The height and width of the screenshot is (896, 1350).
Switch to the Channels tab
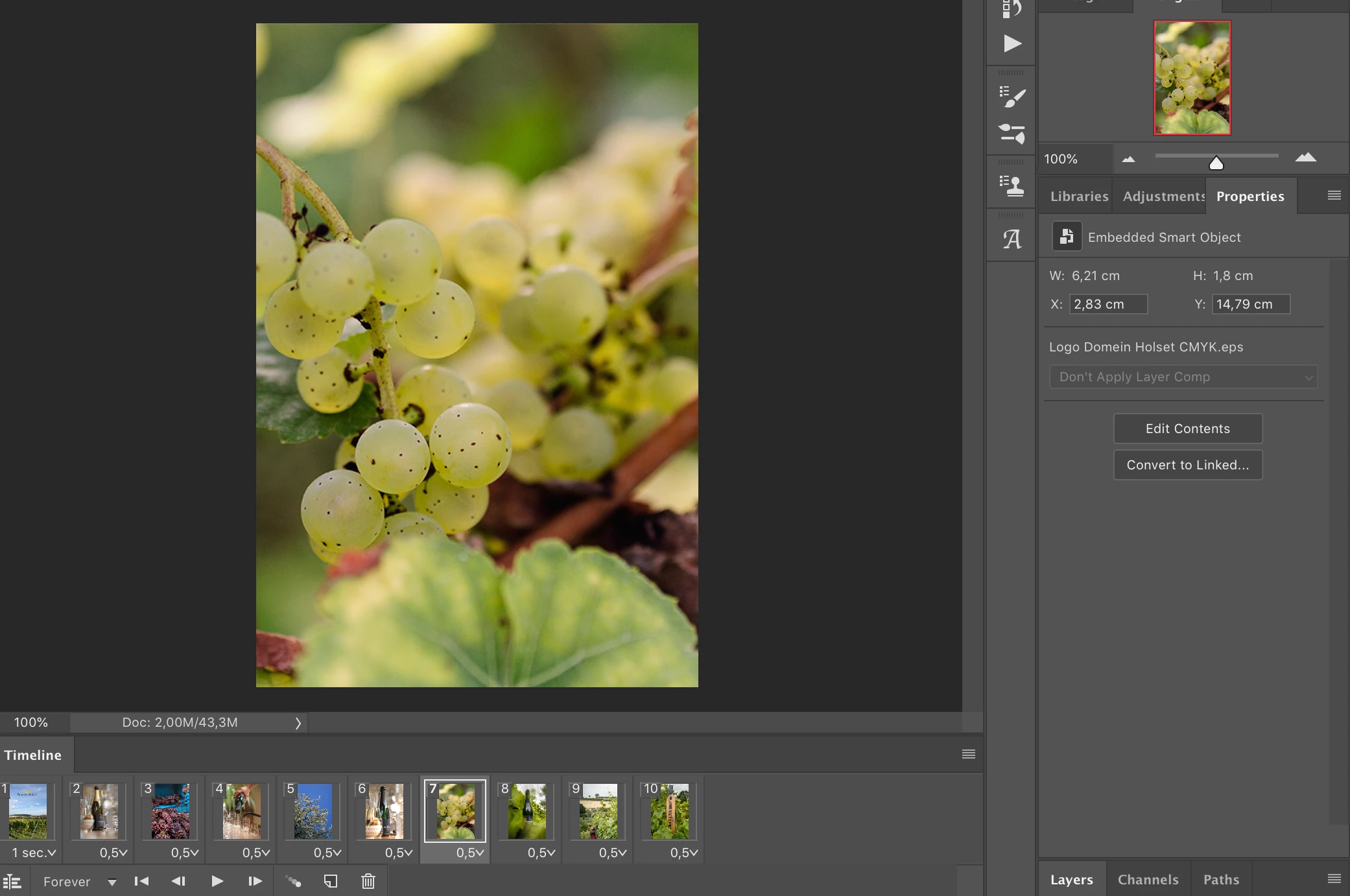(1148, 880)
